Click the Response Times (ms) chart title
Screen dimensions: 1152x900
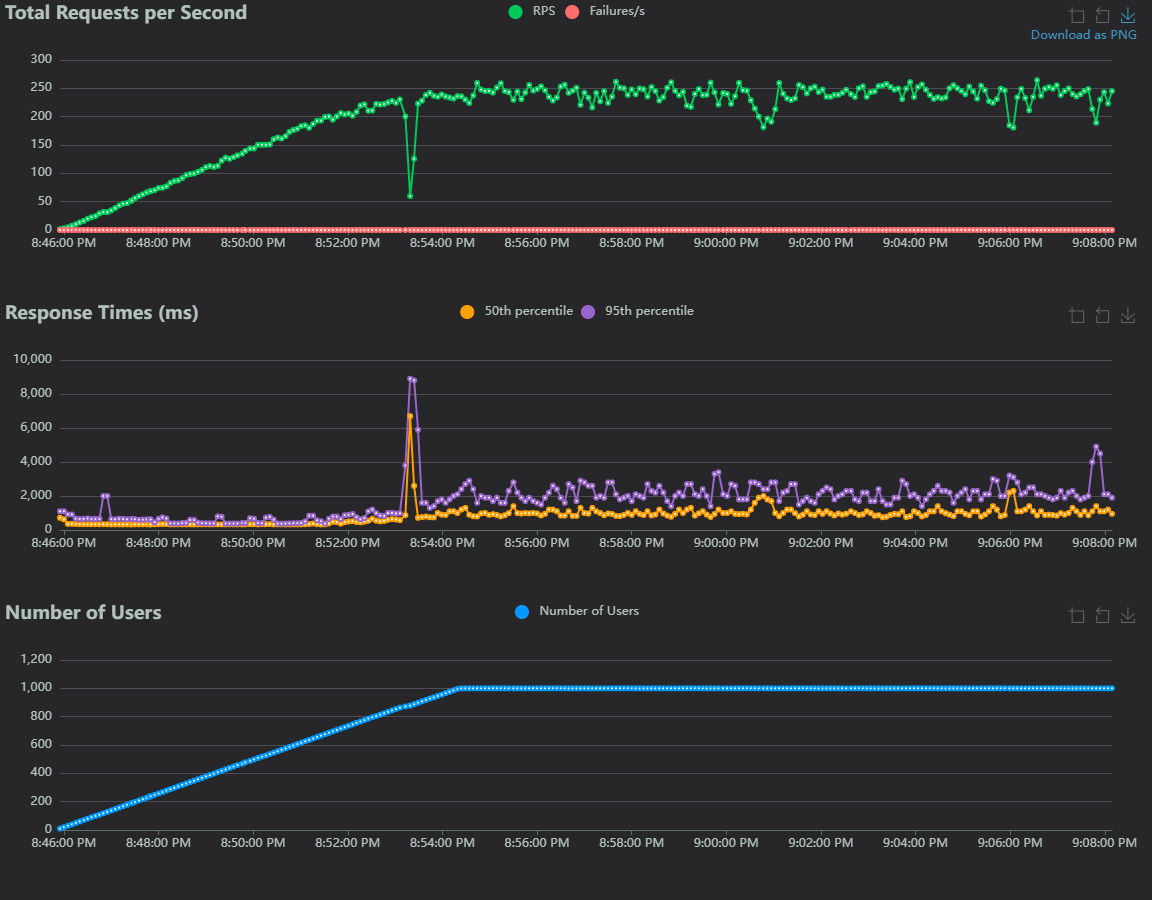click(x=101, y=313)
